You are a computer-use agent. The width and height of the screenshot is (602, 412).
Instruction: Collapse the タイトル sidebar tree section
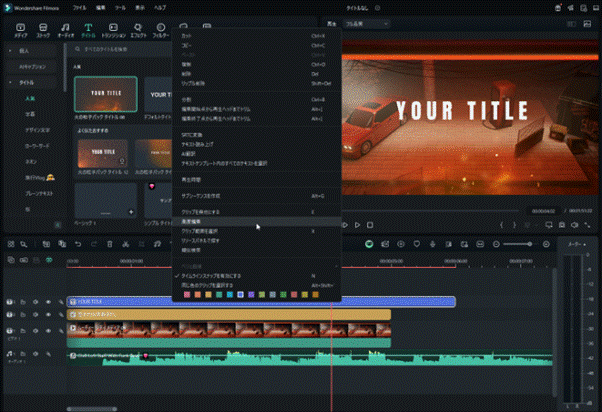[10, 84]
